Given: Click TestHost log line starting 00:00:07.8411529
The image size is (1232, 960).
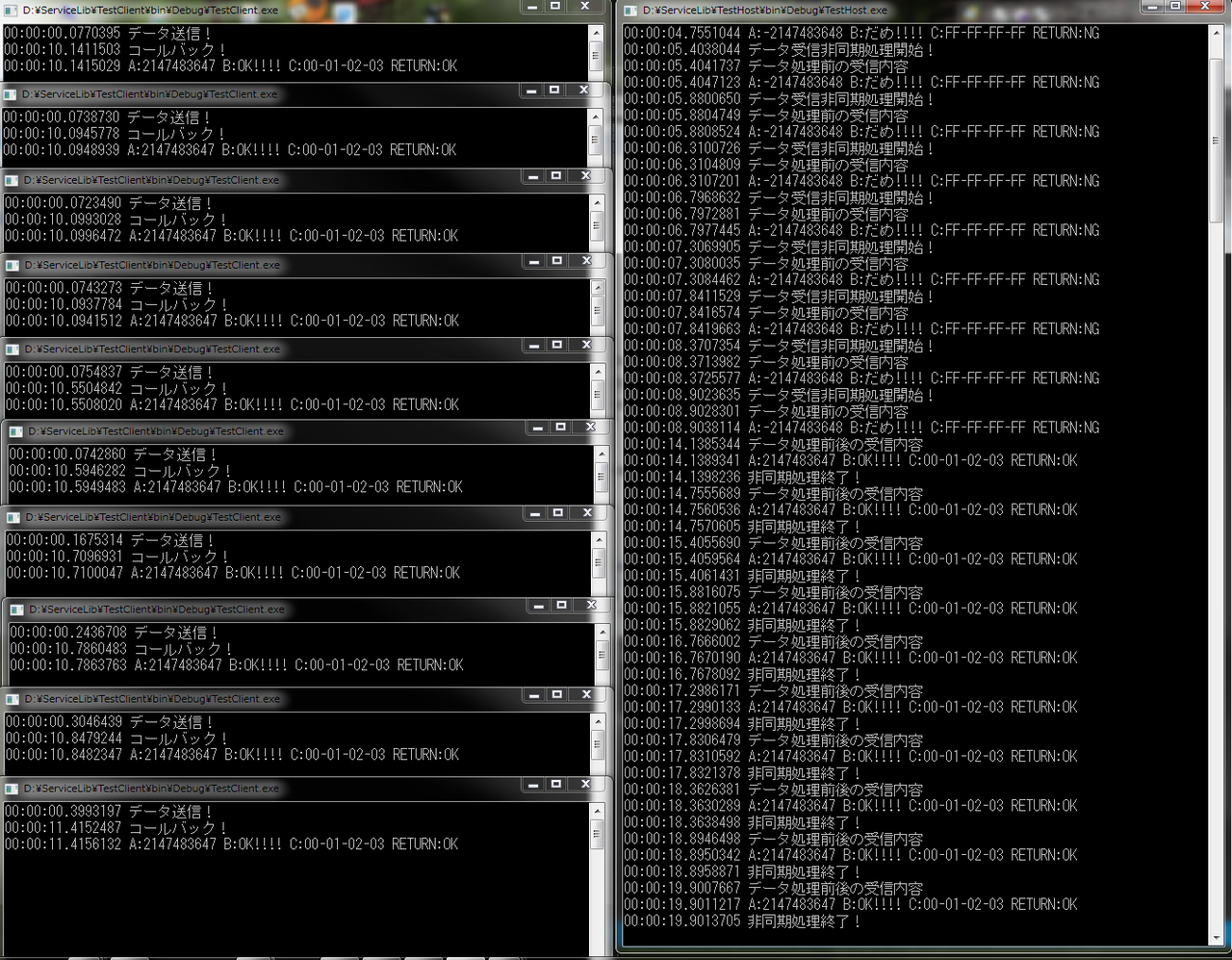Looking at the screenshot, I should click(779, 297).
